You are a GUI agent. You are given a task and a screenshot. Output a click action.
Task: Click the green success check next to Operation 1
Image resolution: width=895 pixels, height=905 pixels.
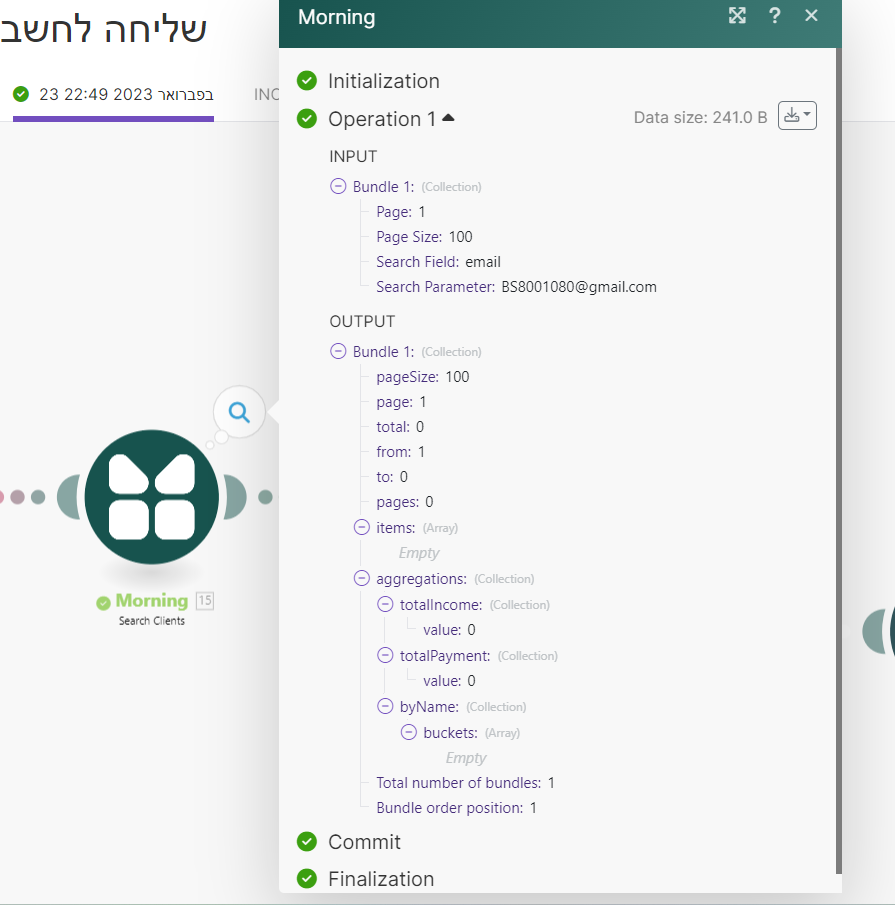click(307, 118)
